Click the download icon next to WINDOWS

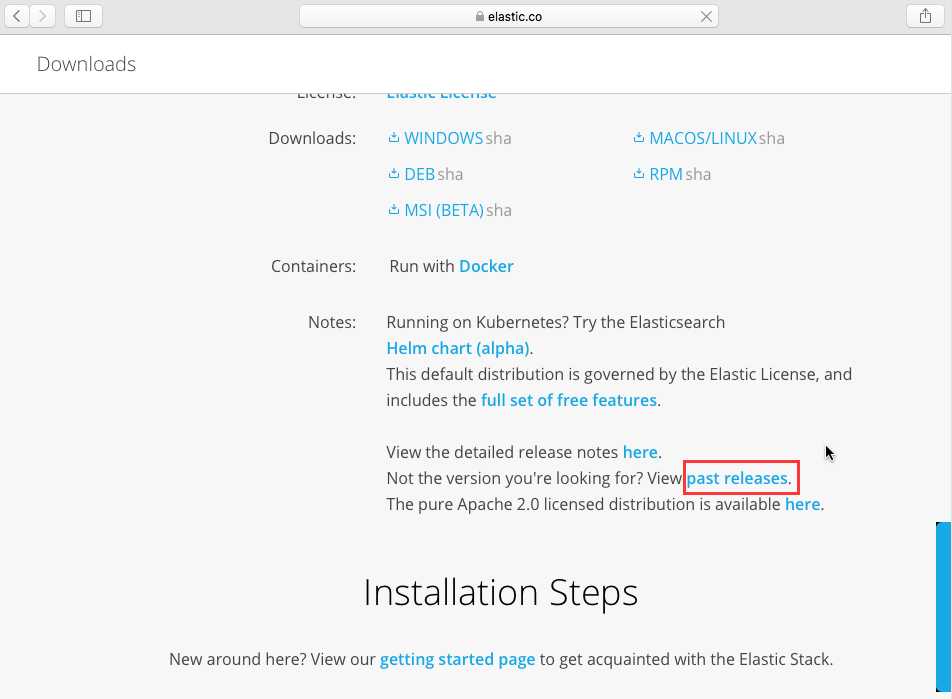tap(393, 138)
